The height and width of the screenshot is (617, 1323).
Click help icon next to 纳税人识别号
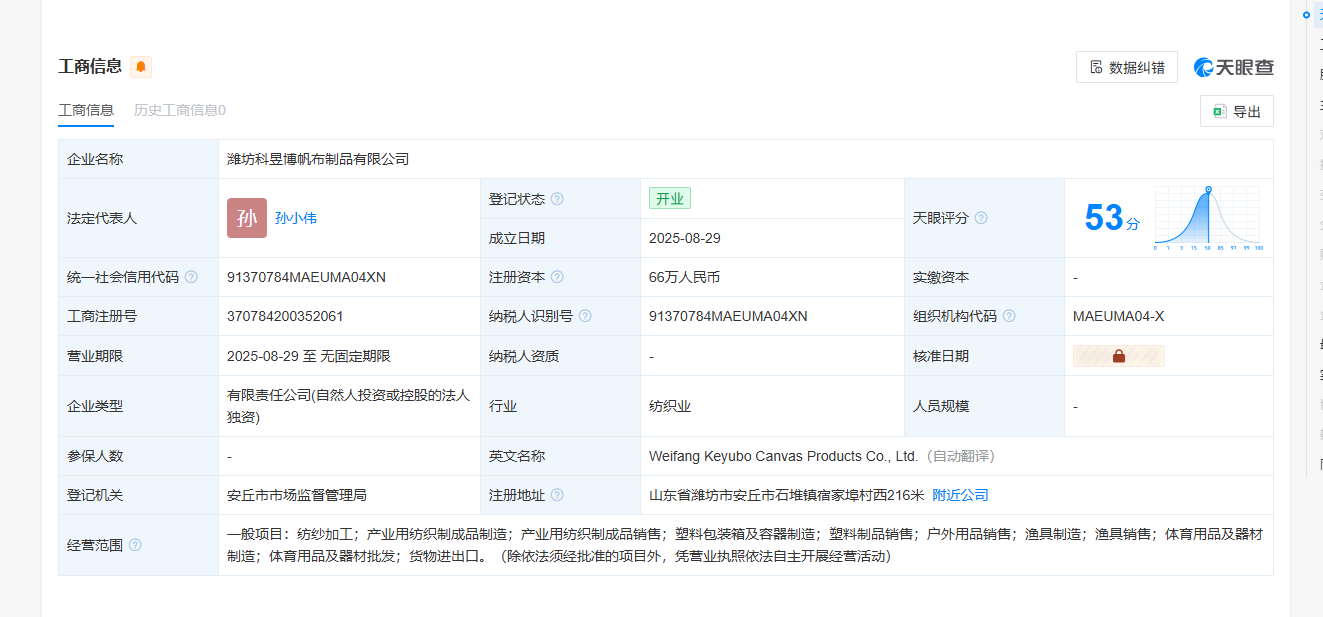coord(585,316)
